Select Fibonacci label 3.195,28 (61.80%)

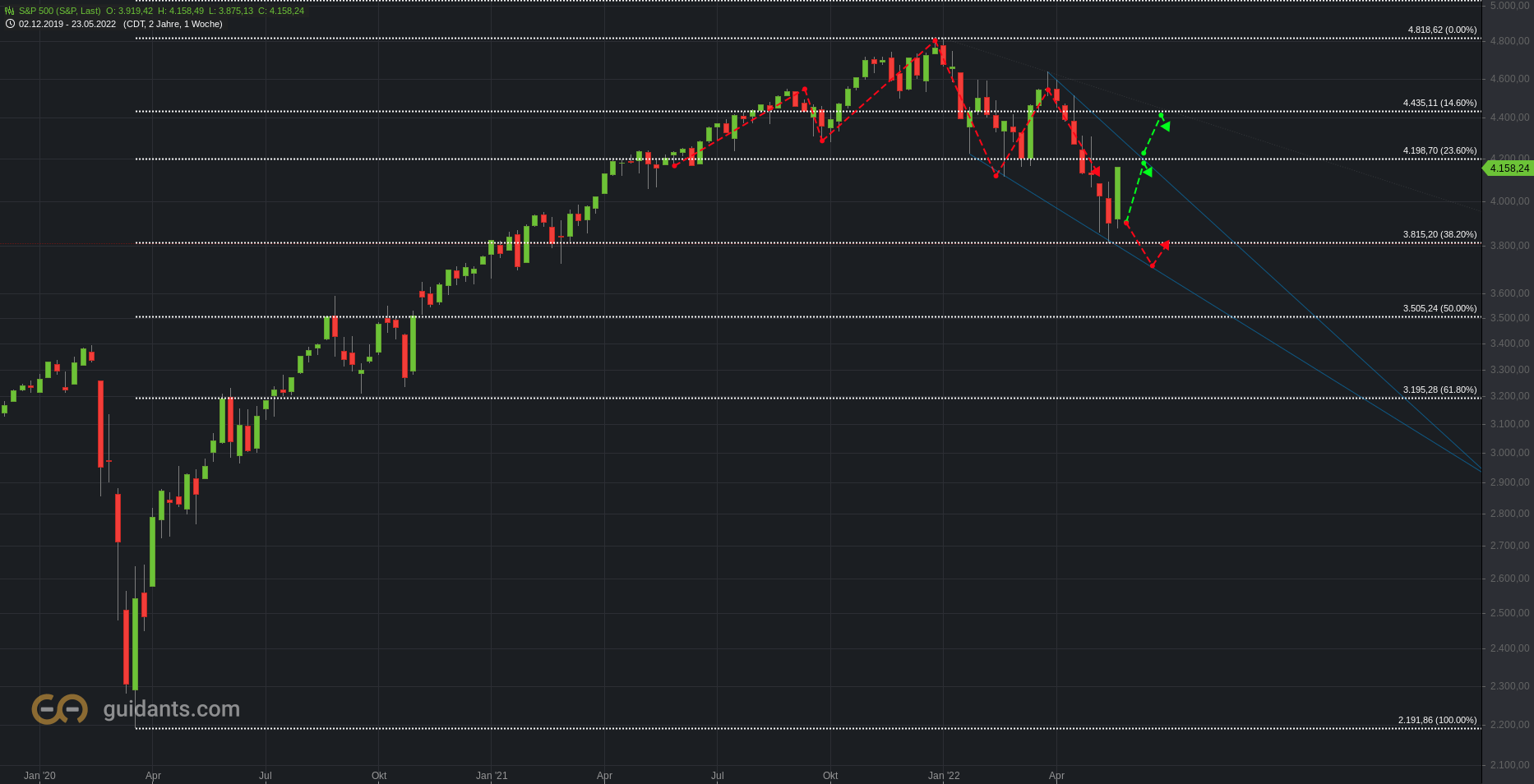click(1439, 390)
